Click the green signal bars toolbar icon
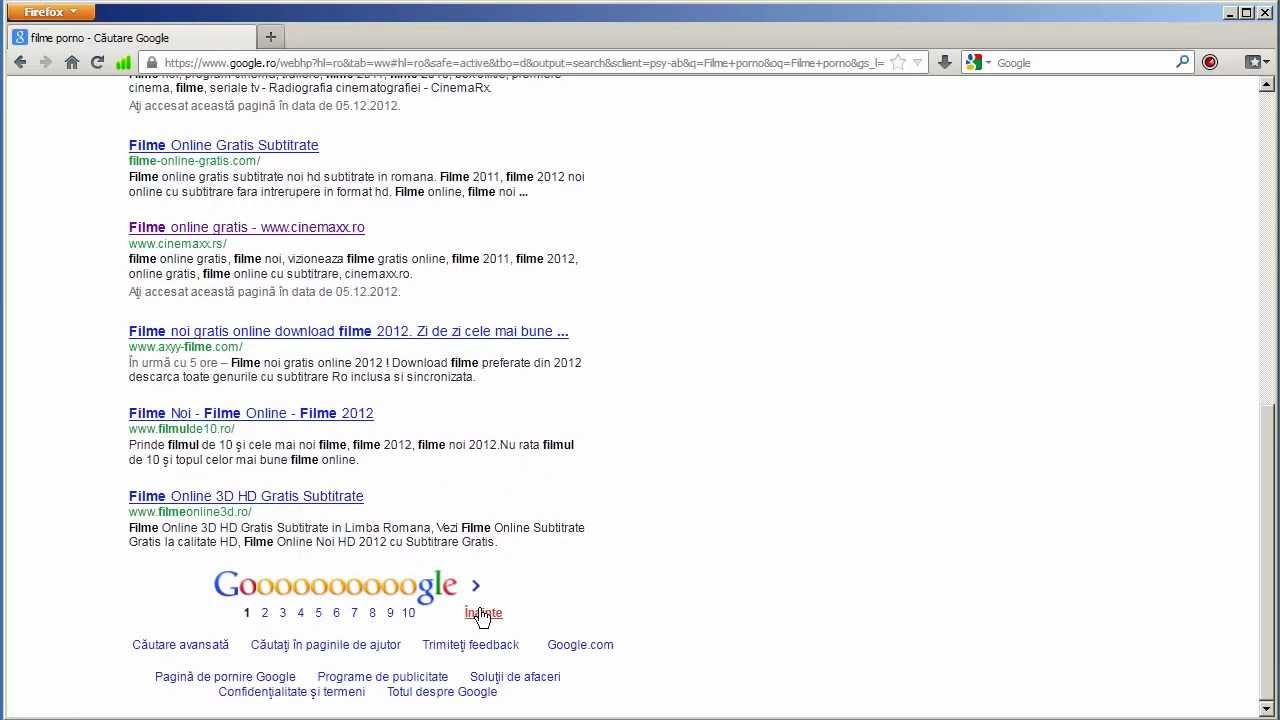This screenshot has width=1280, height=720. coord(123,62)
